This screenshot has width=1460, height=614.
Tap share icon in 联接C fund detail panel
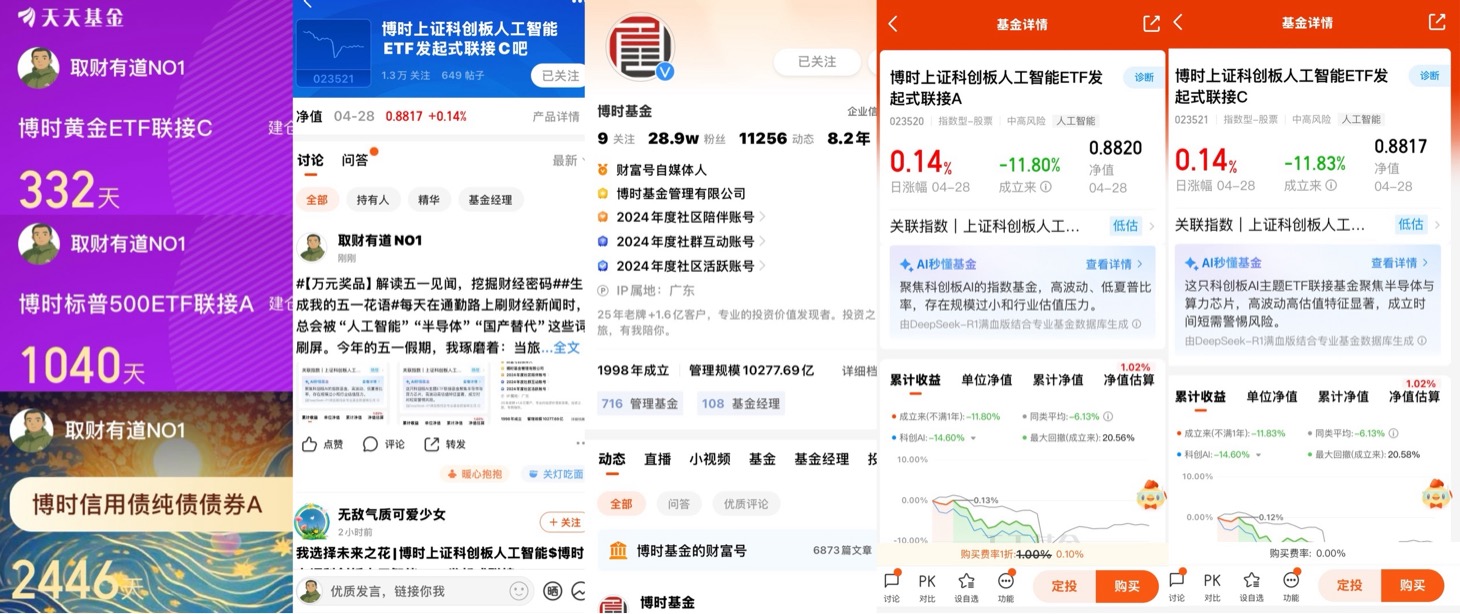tap(1436, 22)
